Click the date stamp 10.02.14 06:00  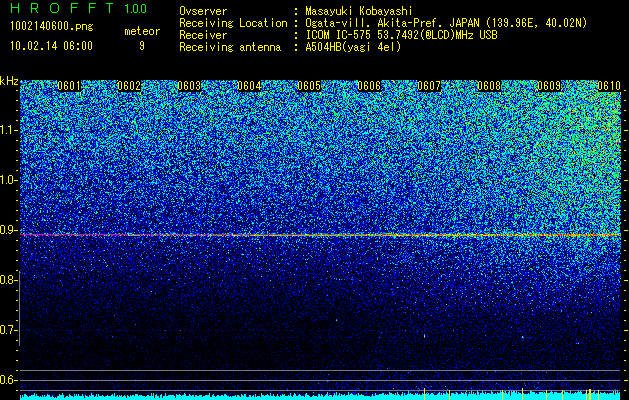click(51, 46)
